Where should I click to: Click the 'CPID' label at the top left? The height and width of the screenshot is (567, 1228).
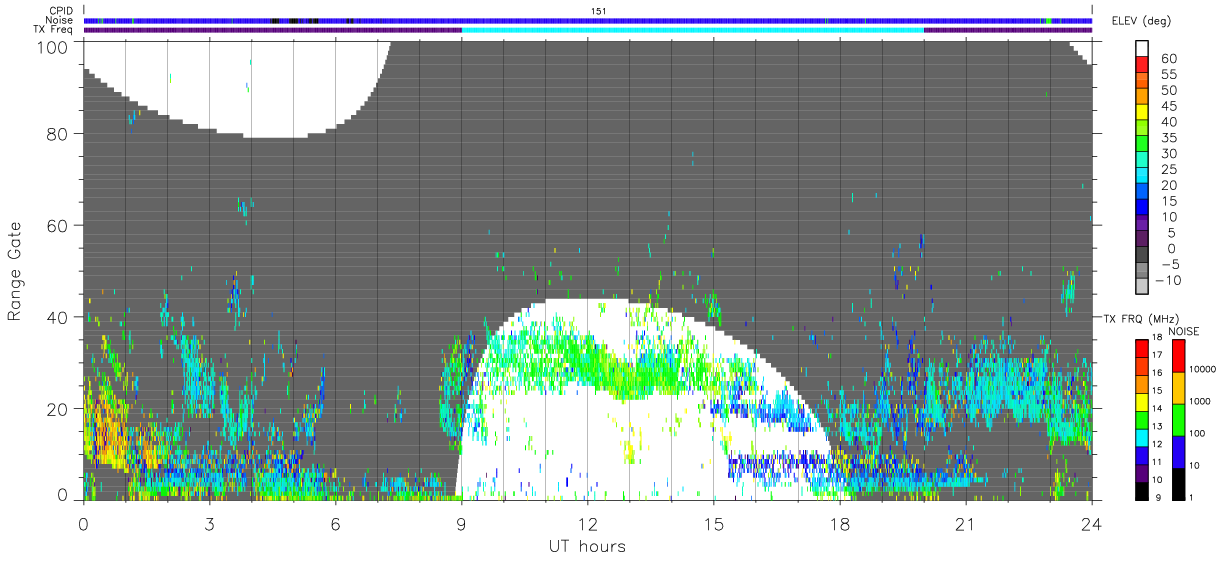pyautogui.click(x=59, y=10)
